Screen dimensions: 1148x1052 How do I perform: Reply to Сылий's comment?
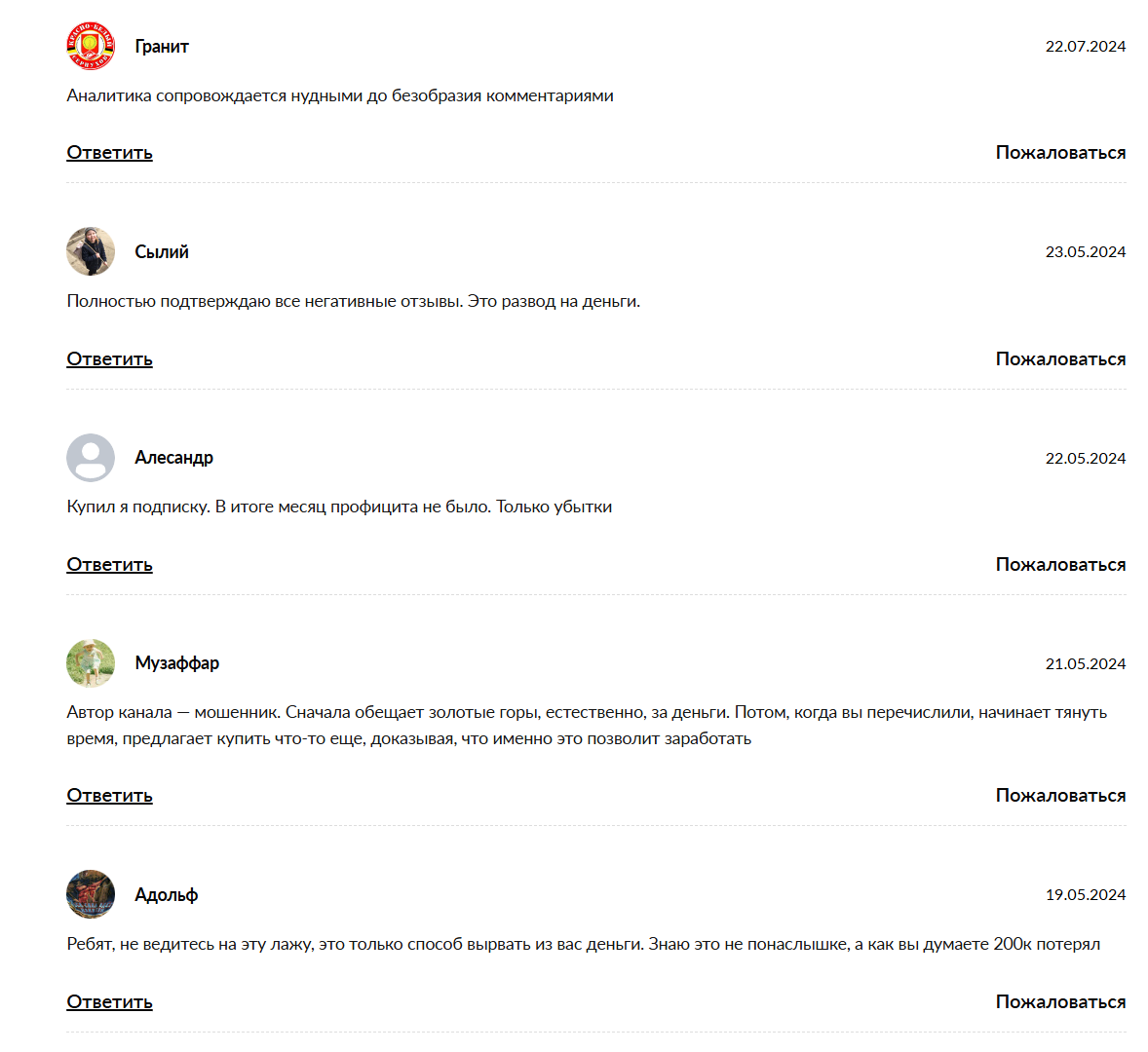(109, 359)
